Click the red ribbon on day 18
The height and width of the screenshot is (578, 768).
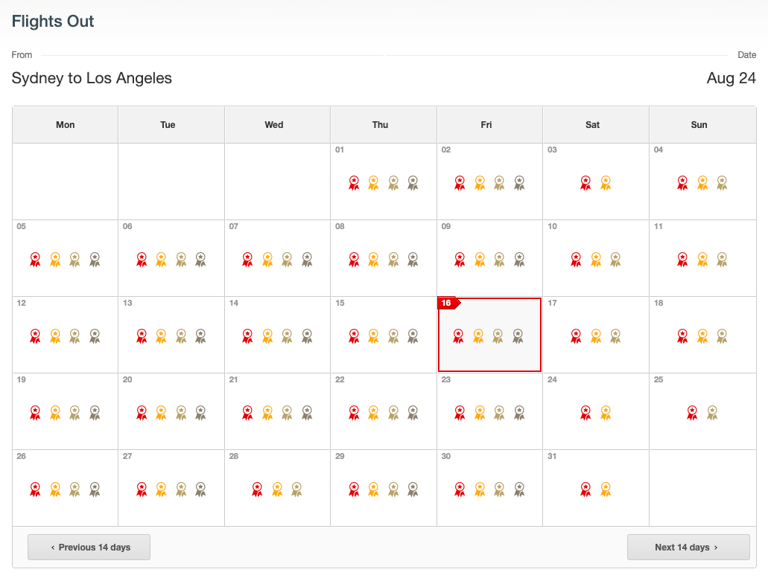(x=682, y=336)
